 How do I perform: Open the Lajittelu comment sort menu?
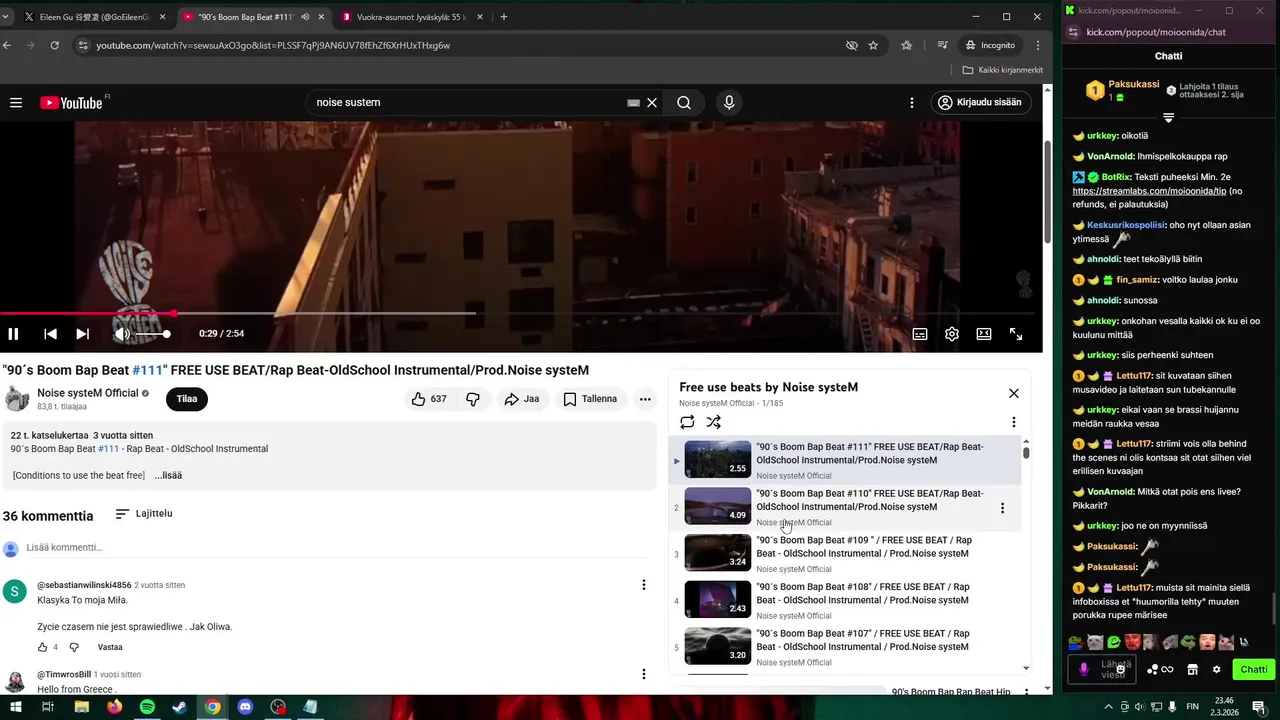(x=144, y=514)
